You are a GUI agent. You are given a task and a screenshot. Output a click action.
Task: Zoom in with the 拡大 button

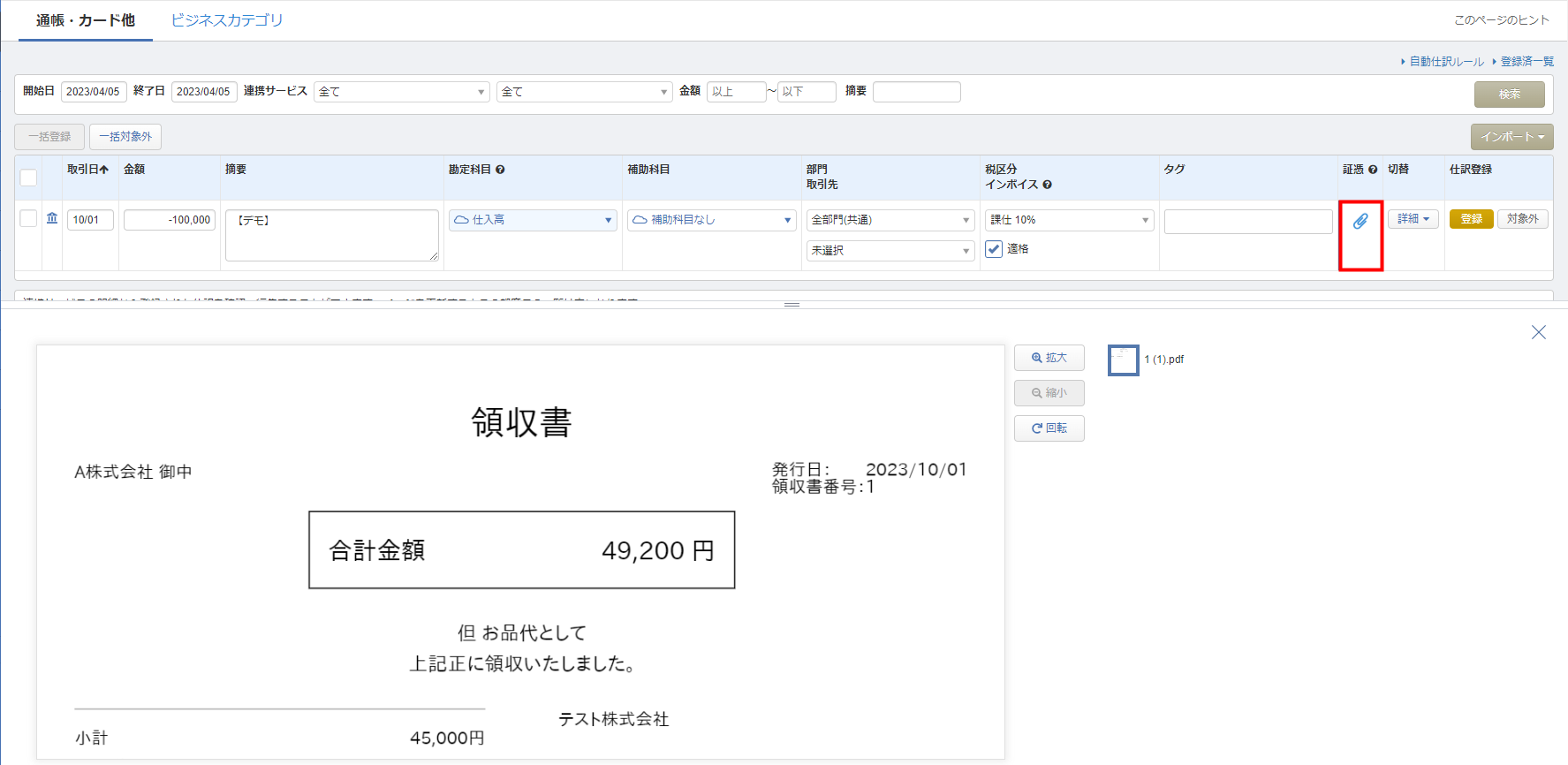[1049, 358]
